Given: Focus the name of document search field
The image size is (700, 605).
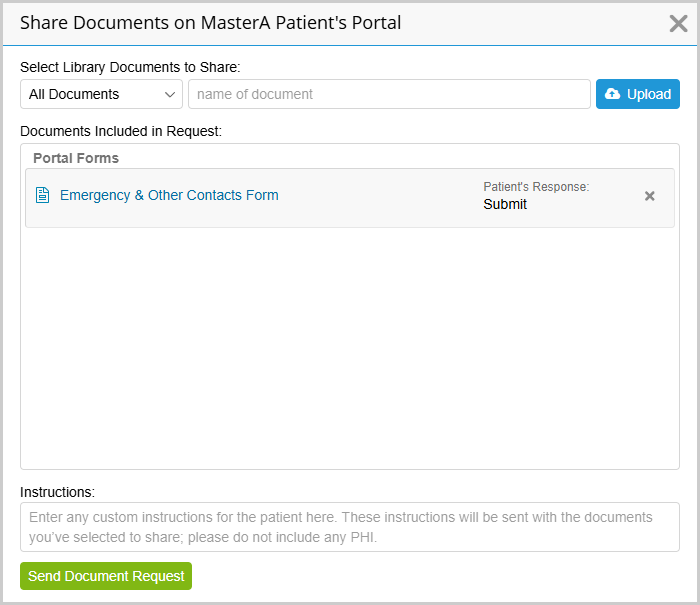Looking at the screenshot, I should click(x=389, y=94).
